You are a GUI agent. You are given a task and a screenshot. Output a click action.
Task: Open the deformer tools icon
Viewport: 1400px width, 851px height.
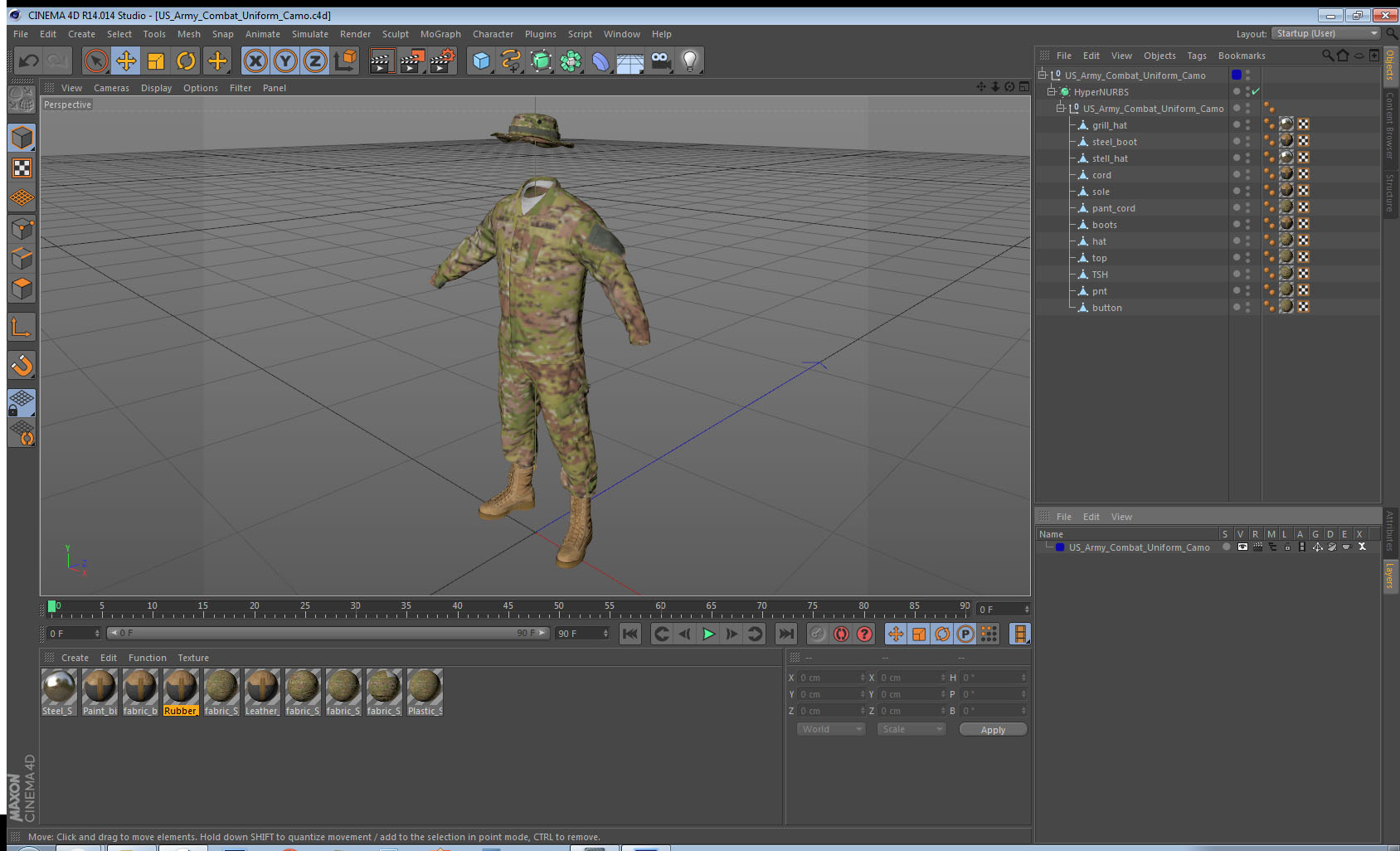(600, 61)
